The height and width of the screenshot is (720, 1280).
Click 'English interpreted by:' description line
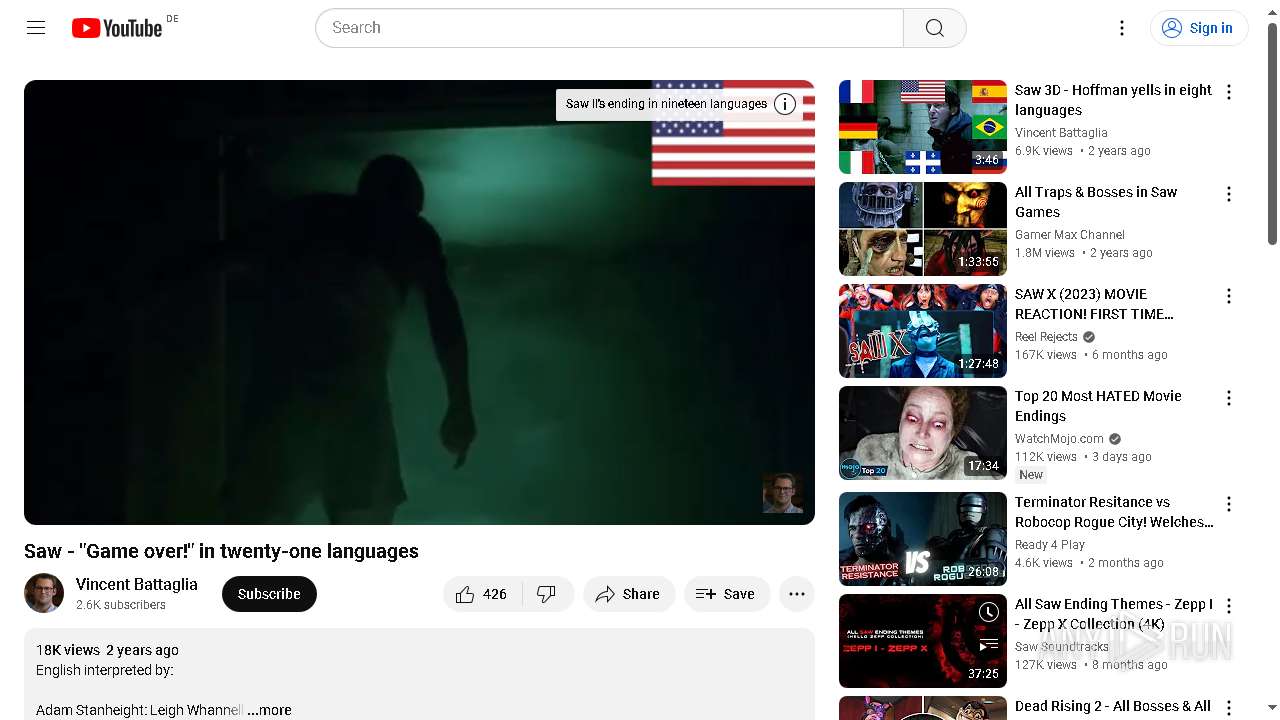105,670
